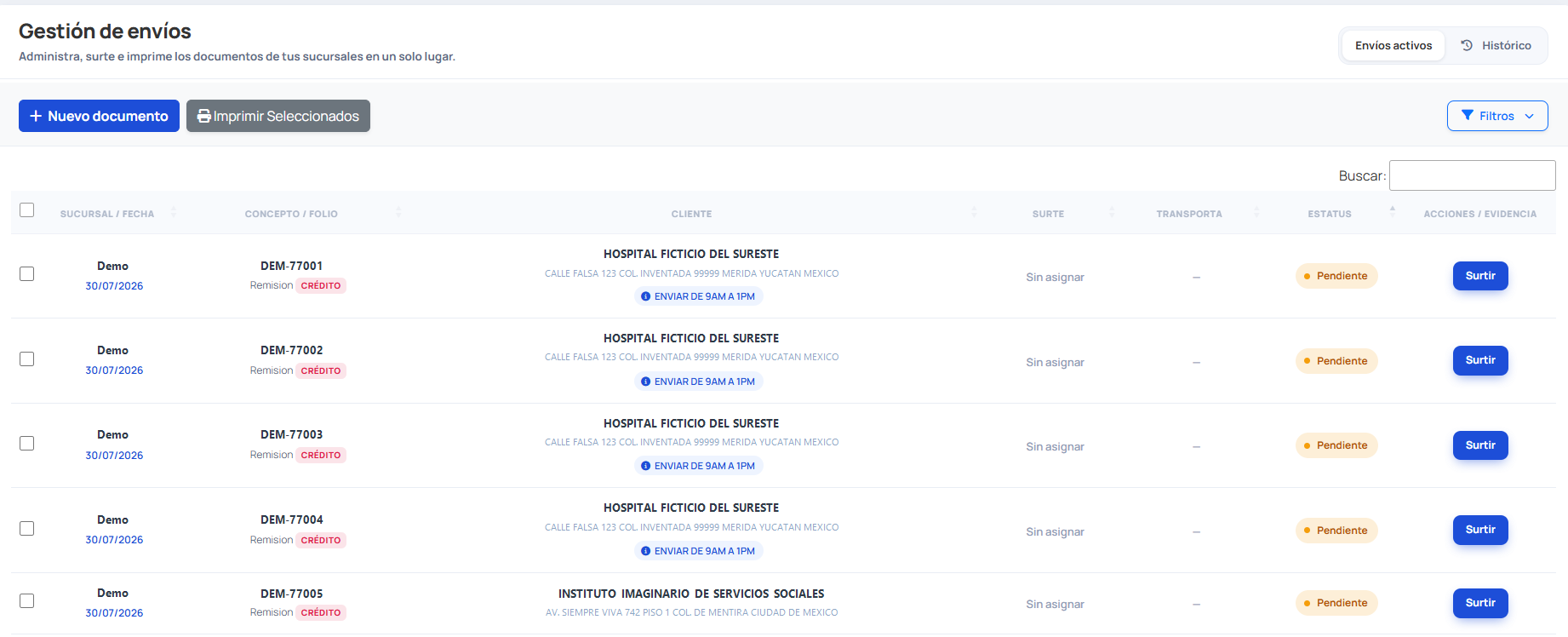
Task: Click the clock icon beside Histórico
Action: tap(1467, 45)
